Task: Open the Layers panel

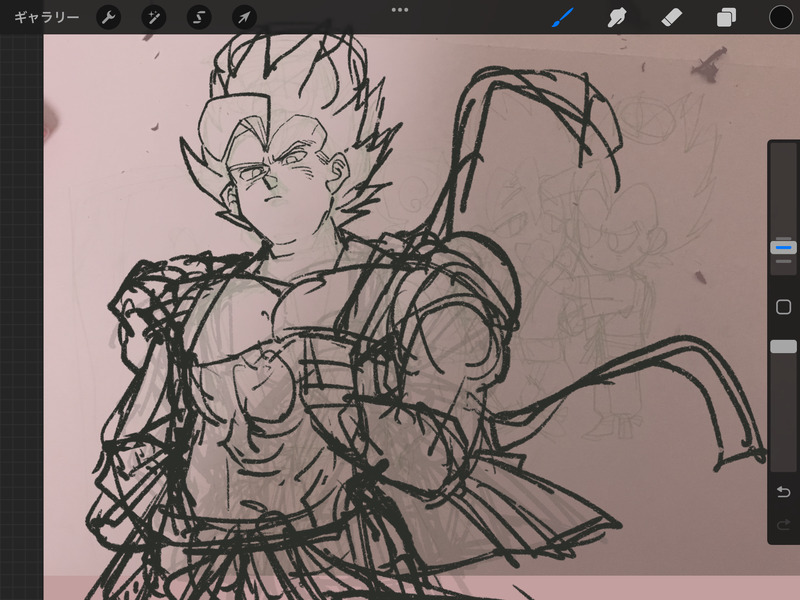Action: (726, 17)
